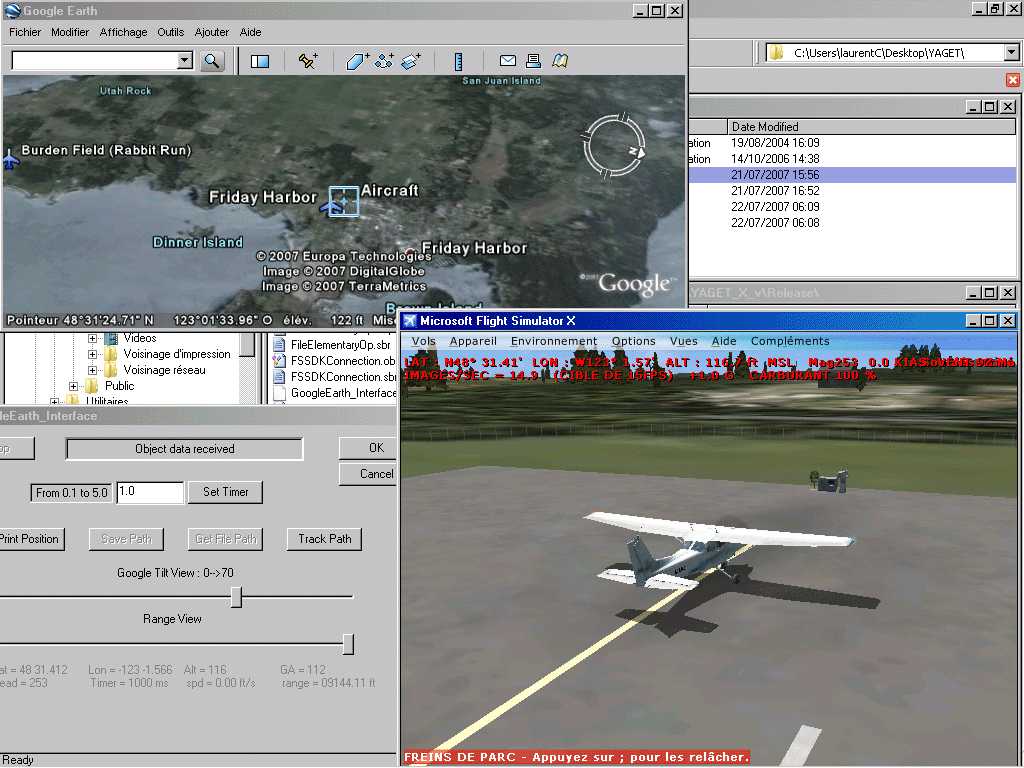Click the search magnifier button in Google Earth

tap(211, 61)
